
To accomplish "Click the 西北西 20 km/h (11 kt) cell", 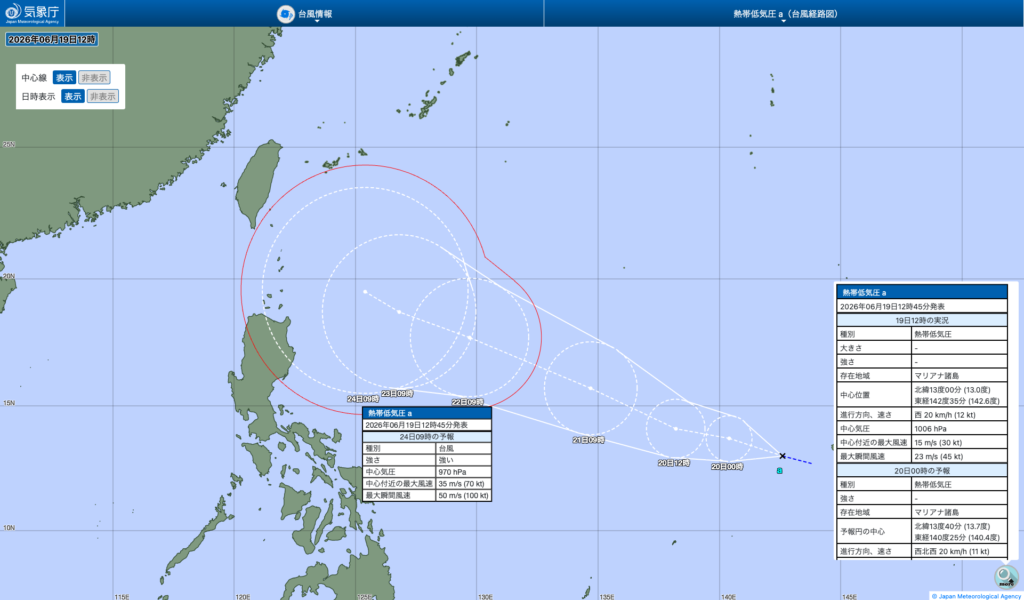I will pos(959,551).
